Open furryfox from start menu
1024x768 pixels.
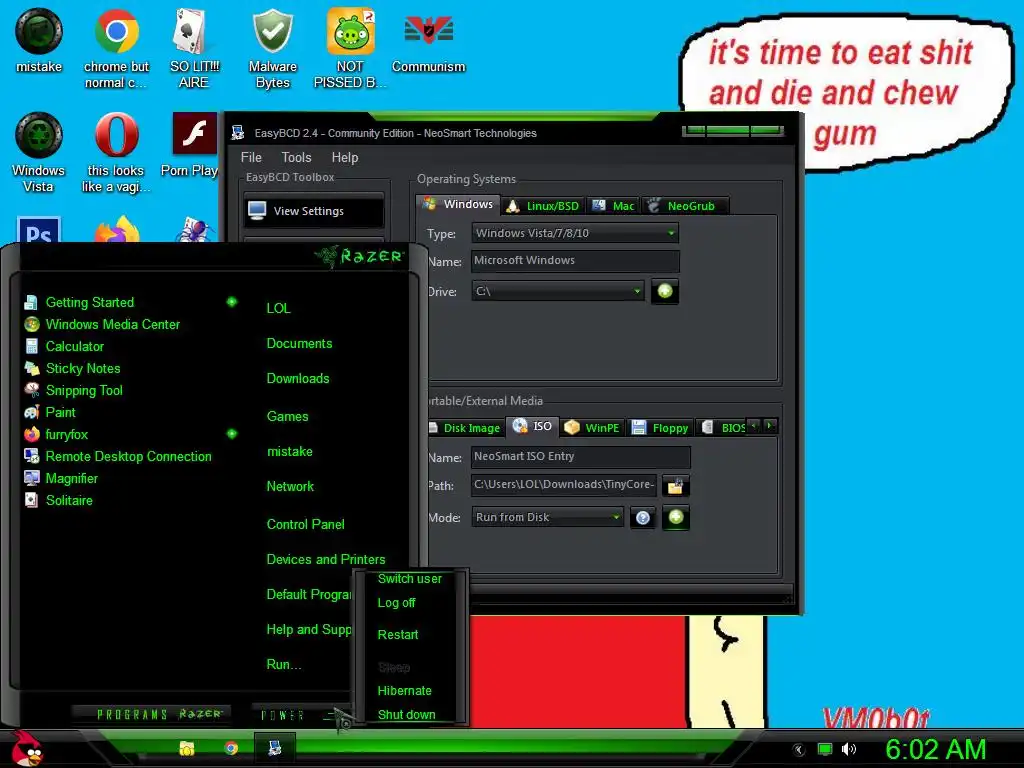56,434
